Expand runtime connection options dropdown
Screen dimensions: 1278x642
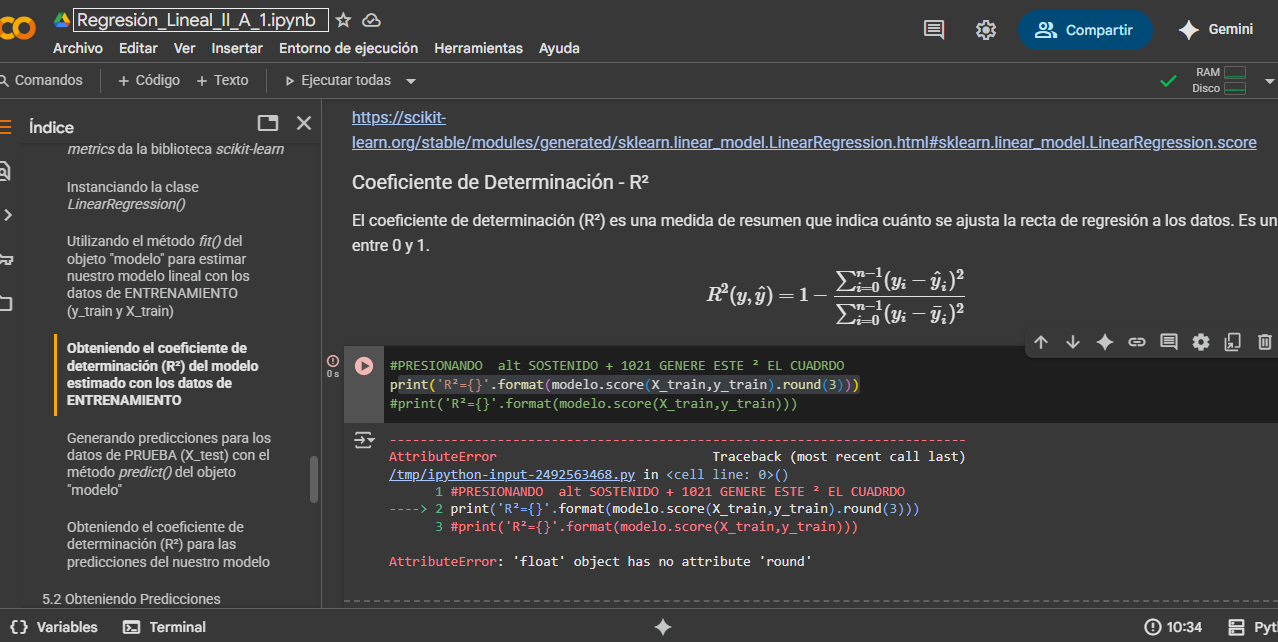[x=1270, y=81]
